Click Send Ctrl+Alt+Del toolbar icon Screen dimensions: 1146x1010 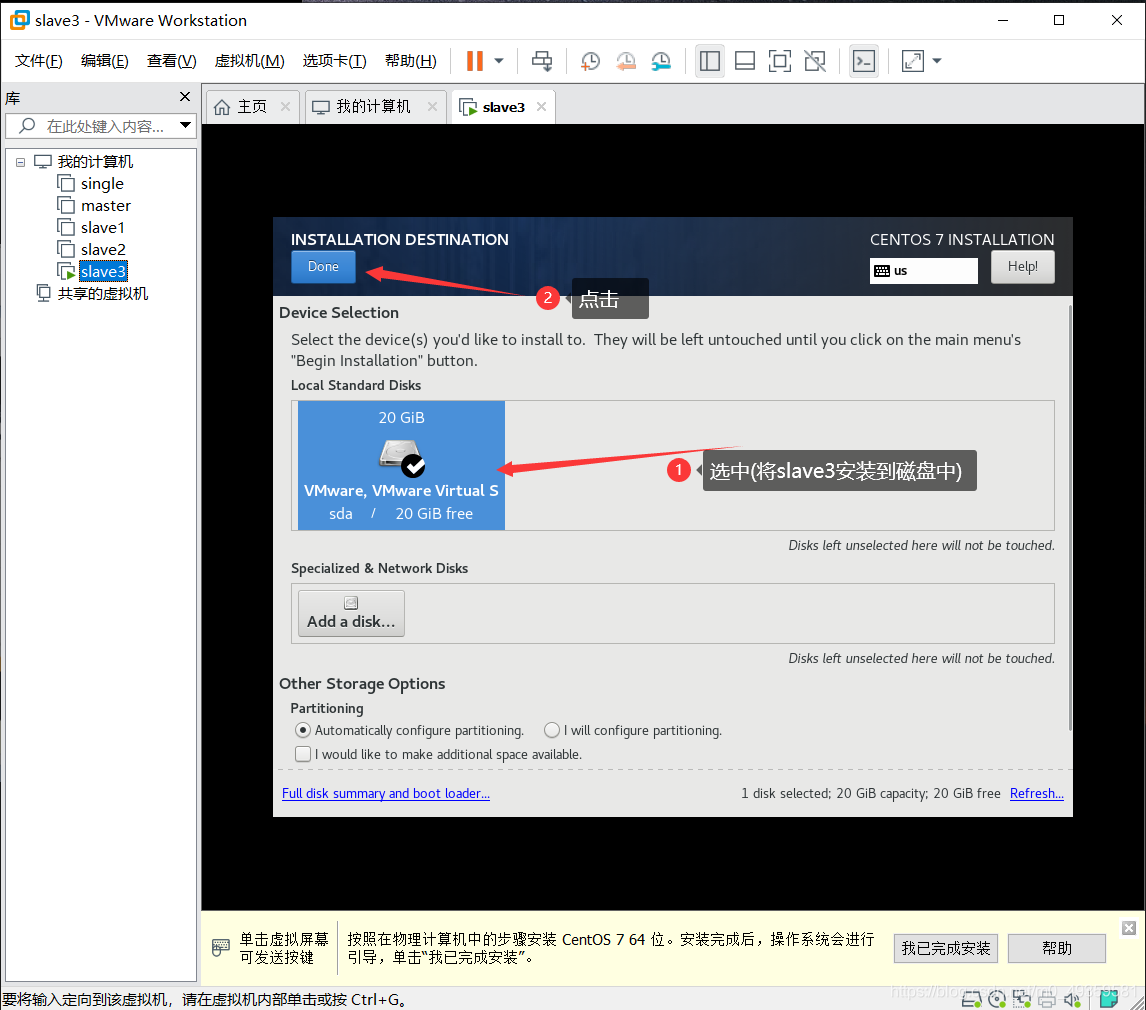pyautogui.click(x=542, y=61)
